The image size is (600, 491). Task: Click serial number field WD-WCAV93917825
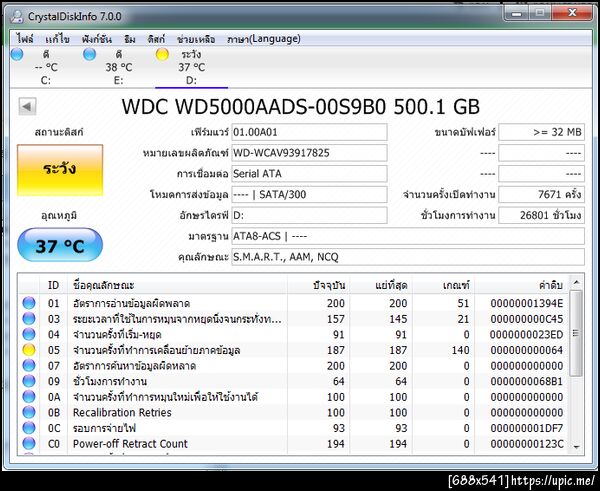[309, 153]
